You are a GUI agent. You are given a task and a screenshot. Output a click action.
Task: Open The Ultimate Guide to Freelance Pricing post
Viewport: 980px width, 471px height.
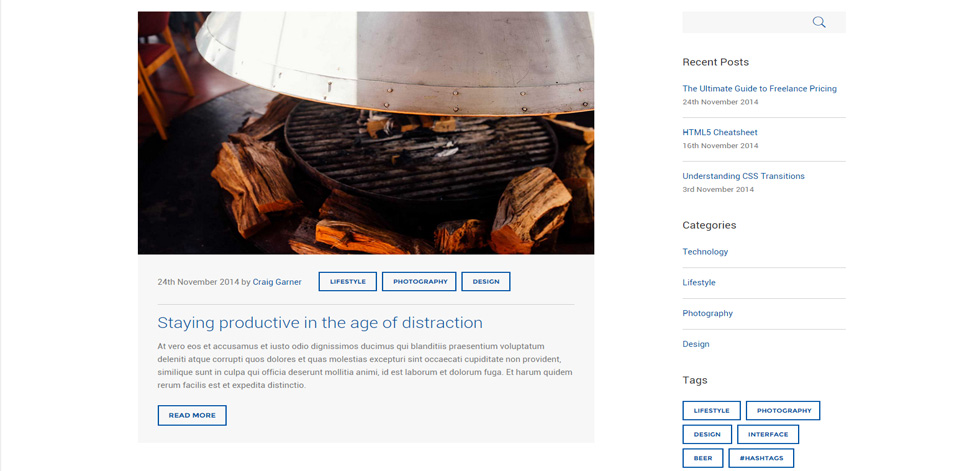coord(759,89)
